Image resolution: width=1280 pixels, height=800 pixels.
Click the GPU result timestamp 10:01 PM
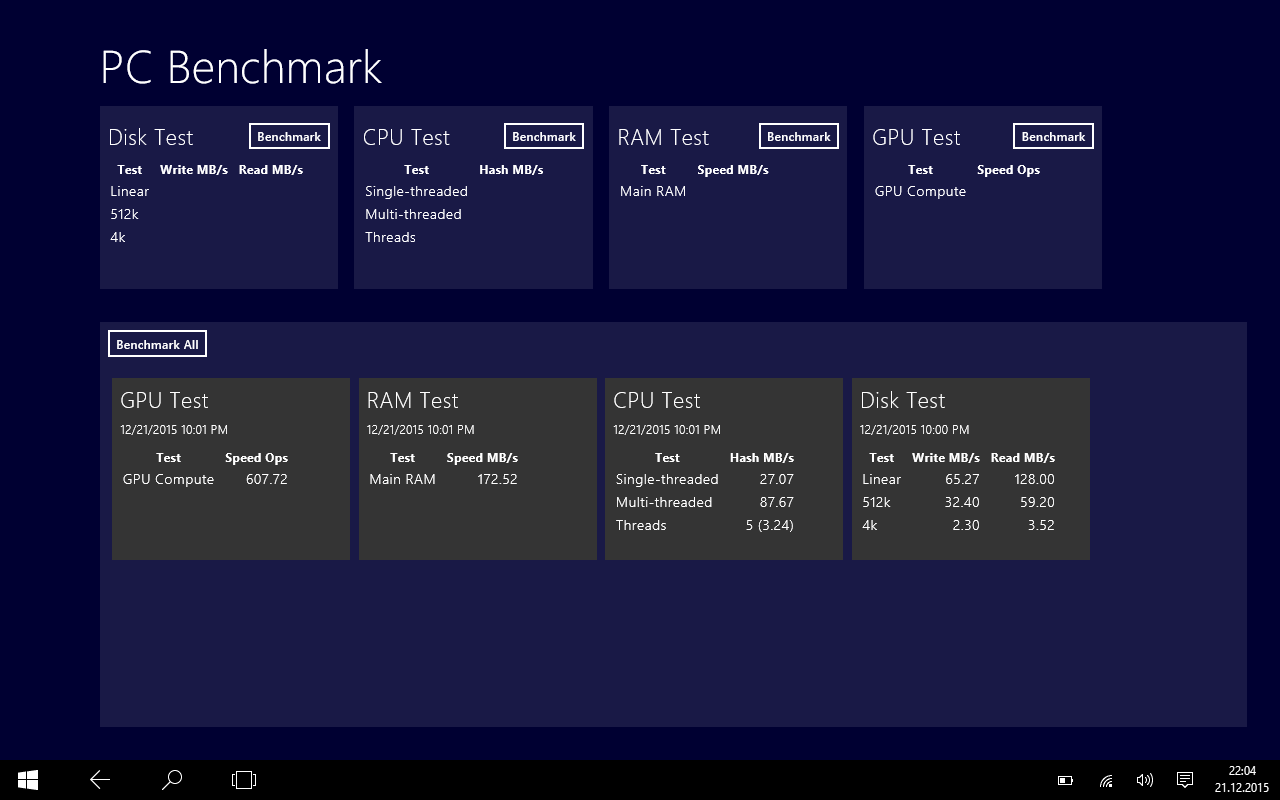(174, 430)
